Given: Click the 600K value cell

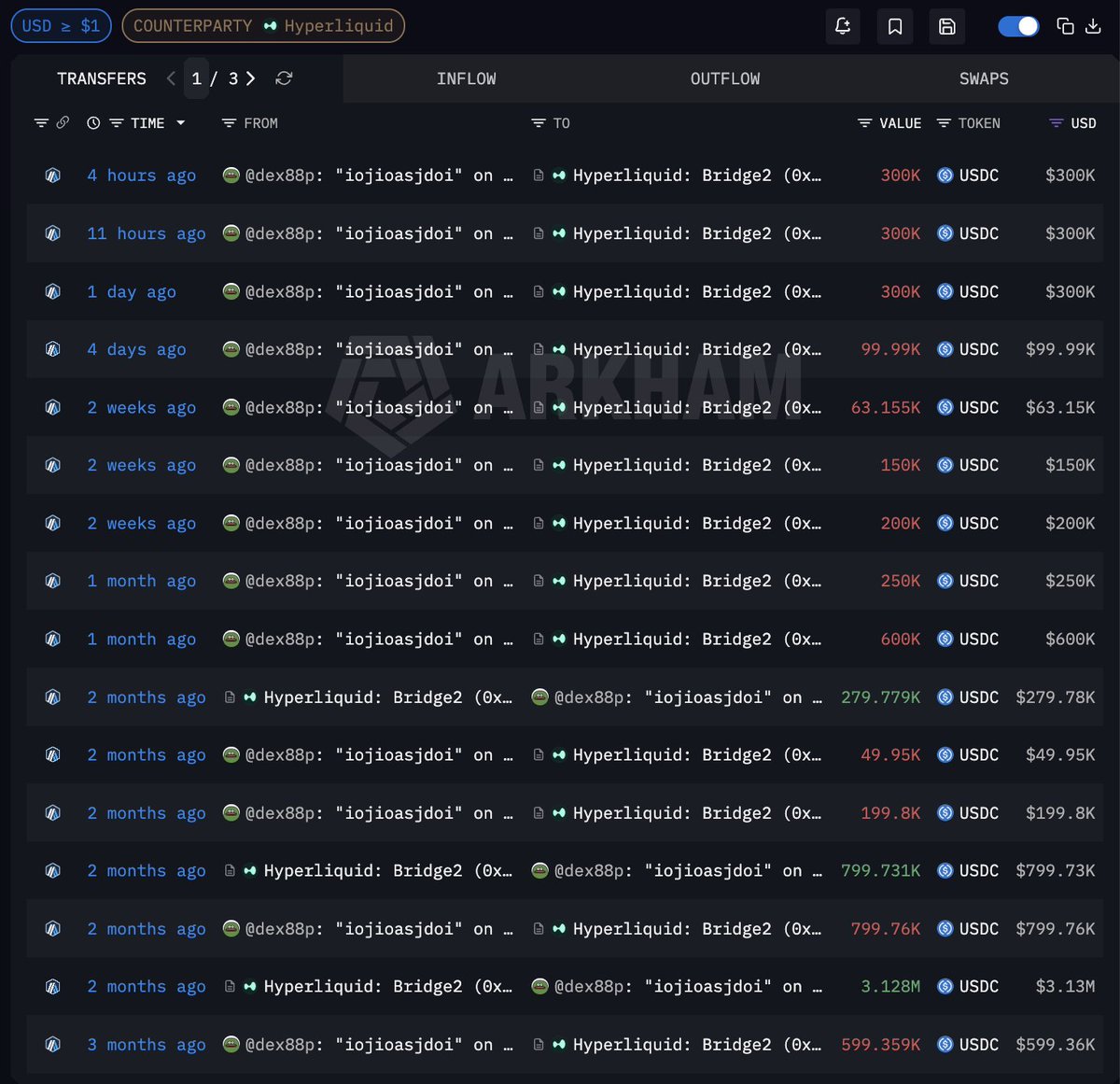Looking at the screenshot, I should [901, 640].
